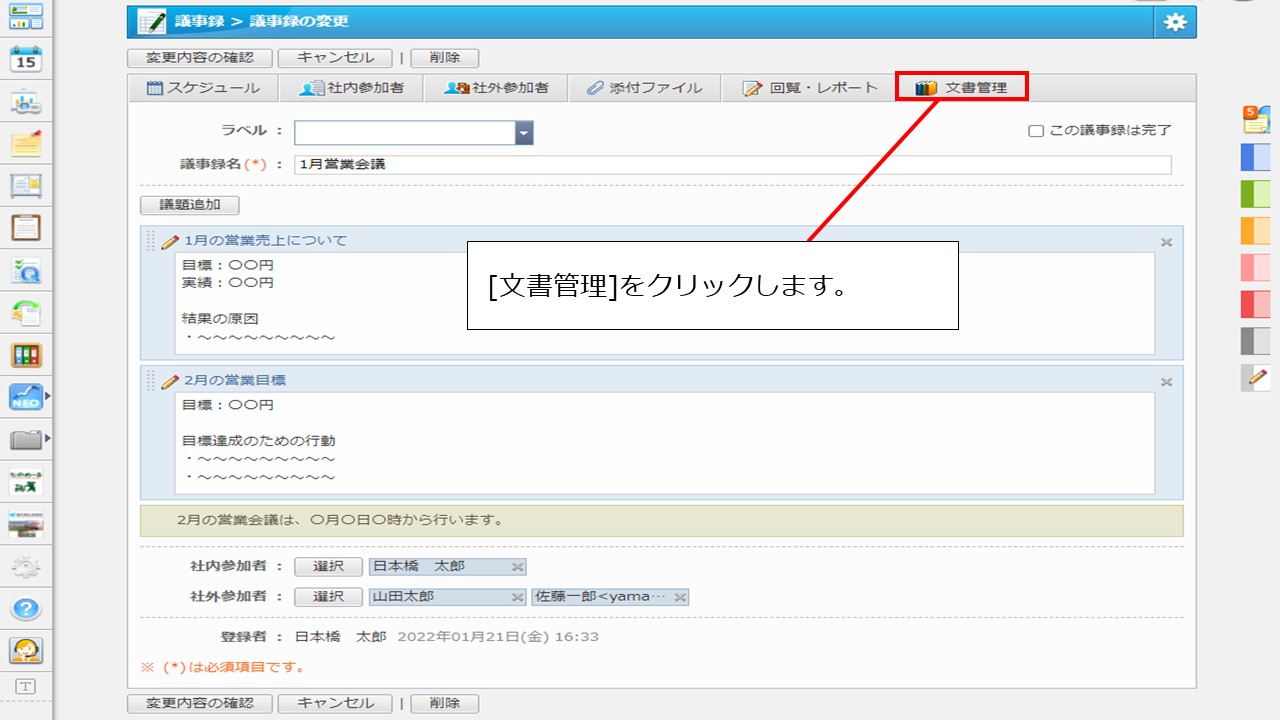Click the top 変更内容の確認 button

tap(200, 58)
